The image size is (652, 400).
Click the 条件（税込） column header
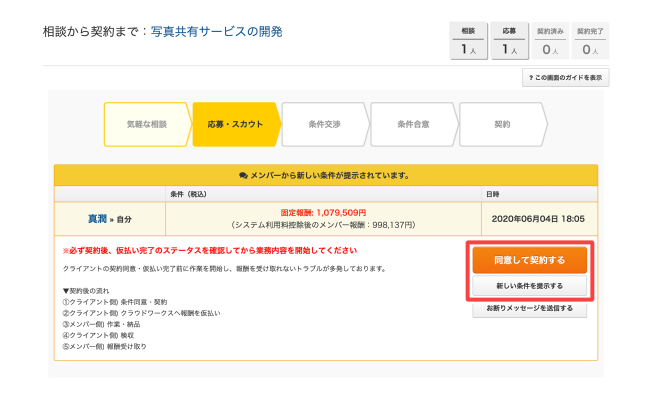pyautogui.click(x=189, y=194)
